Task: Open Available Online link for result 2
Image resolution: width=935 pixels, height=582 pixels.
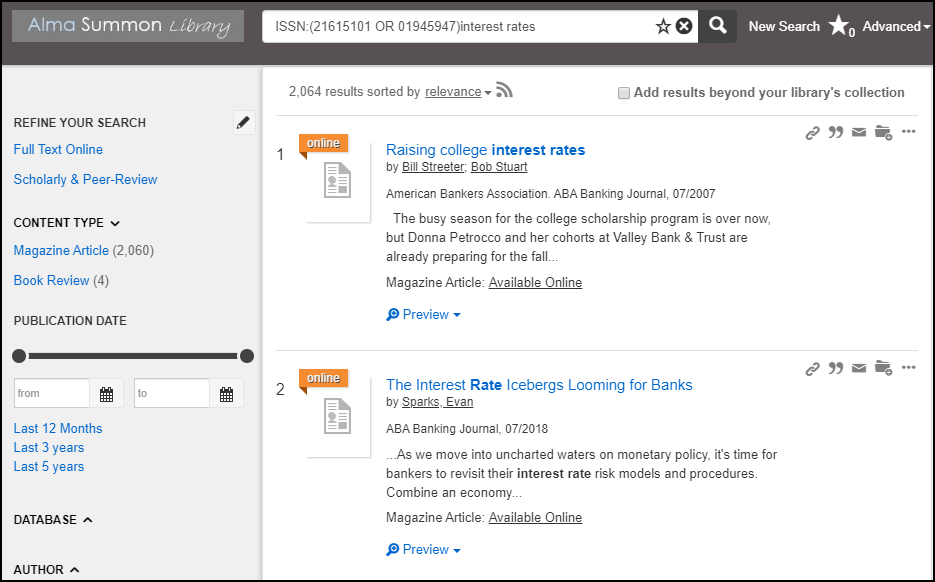Action: pos(535,518)
